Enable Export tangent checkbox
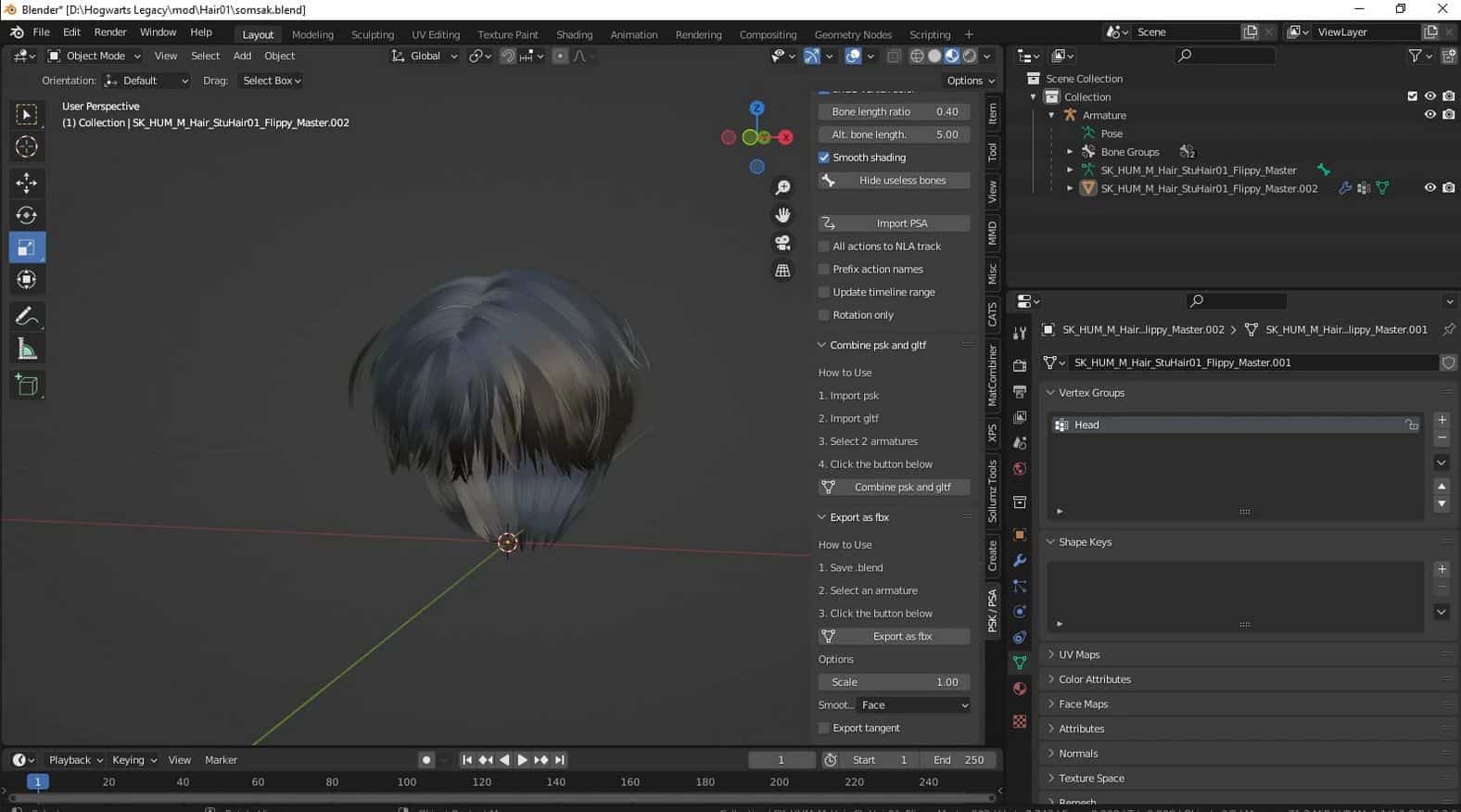Viewport: 1461px width, 812px height. pos(824,729)
